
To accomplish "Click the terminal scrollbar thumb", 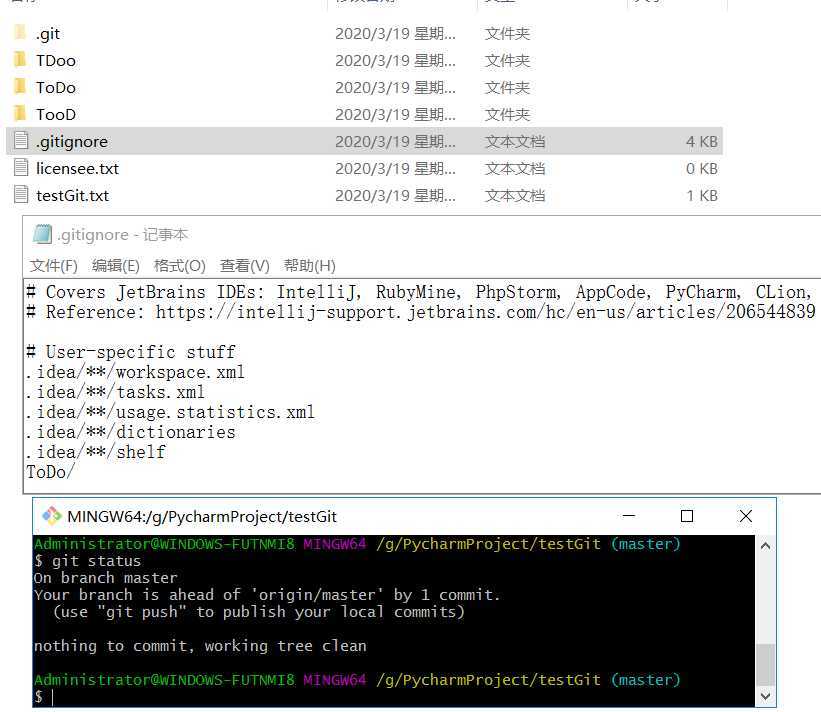I will [x=765, y=664].
